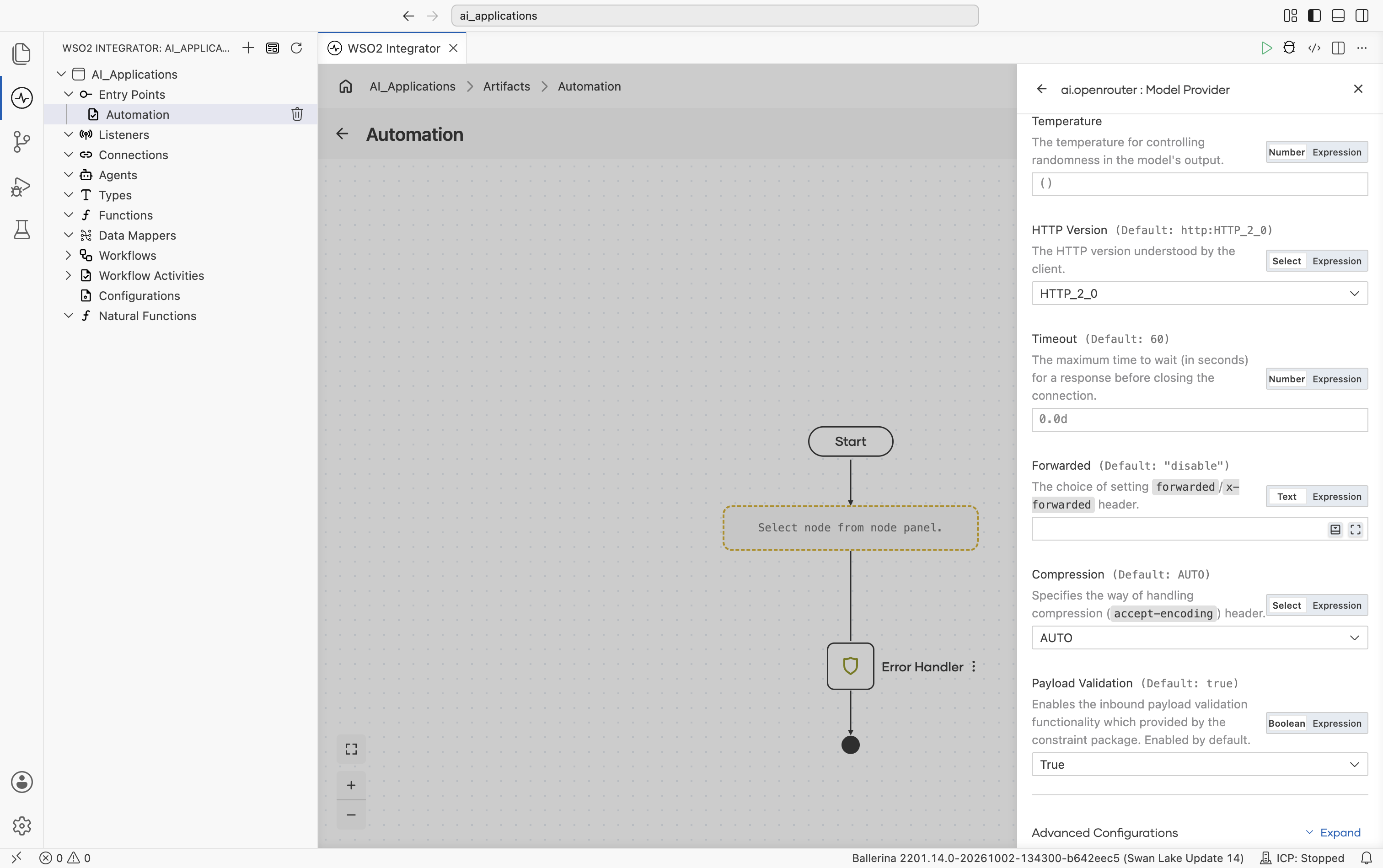The image size is (1383, 868).
Task: Open the notifications bell in status bar
Action: (x=1366, y=857)
